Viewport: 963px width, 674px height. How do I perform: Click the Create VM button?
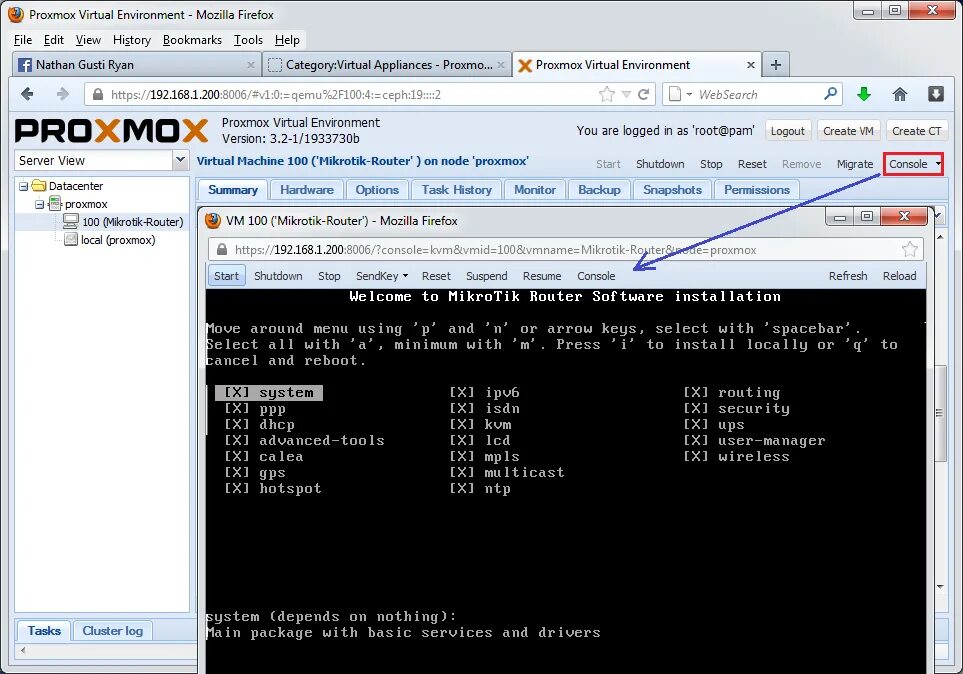point(848,131)
